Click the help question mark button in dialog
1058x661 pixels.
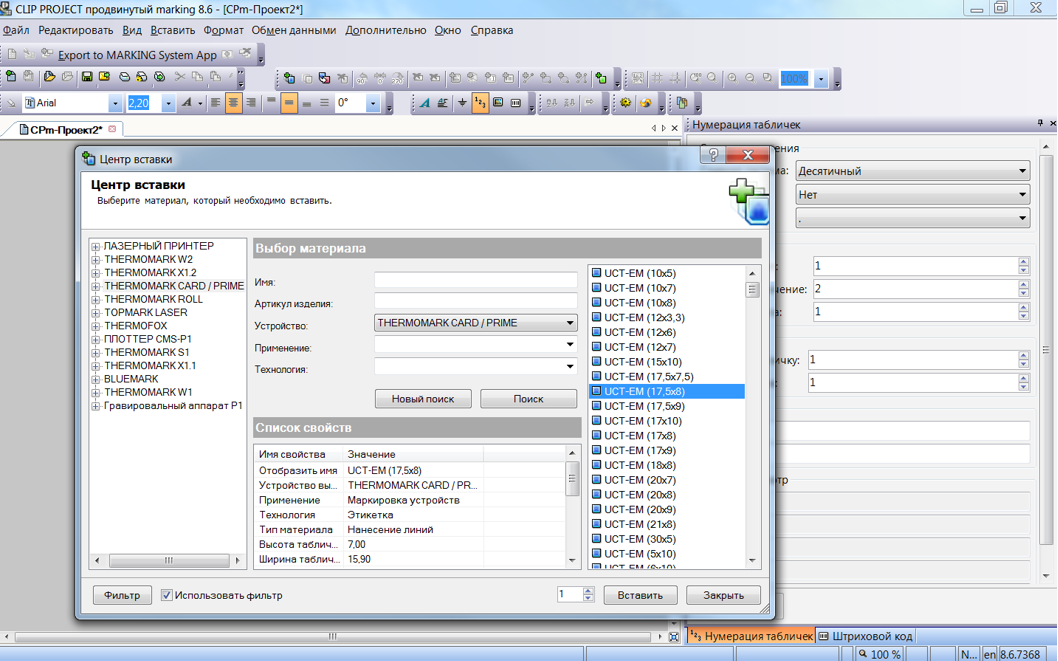(713, 155)
